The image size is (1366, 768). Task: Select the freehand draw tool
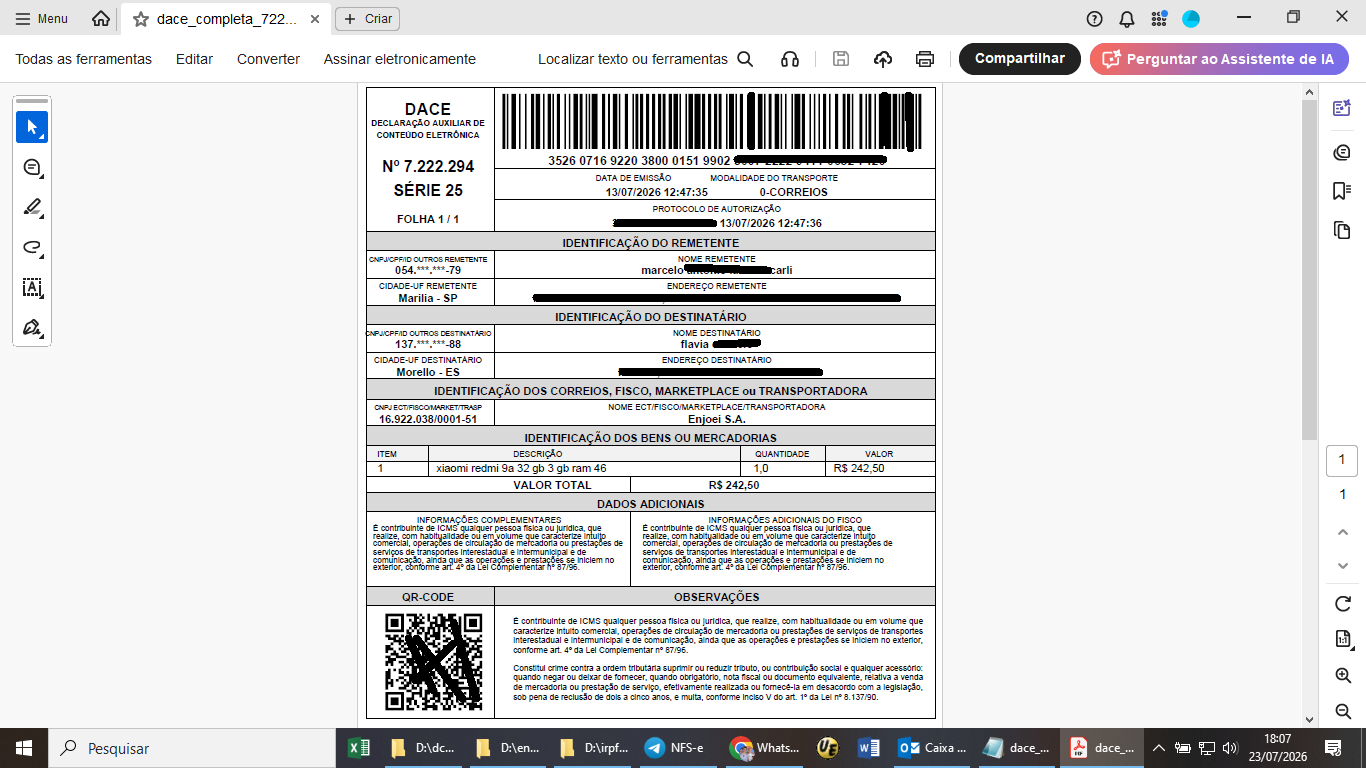tap(32, 247)
